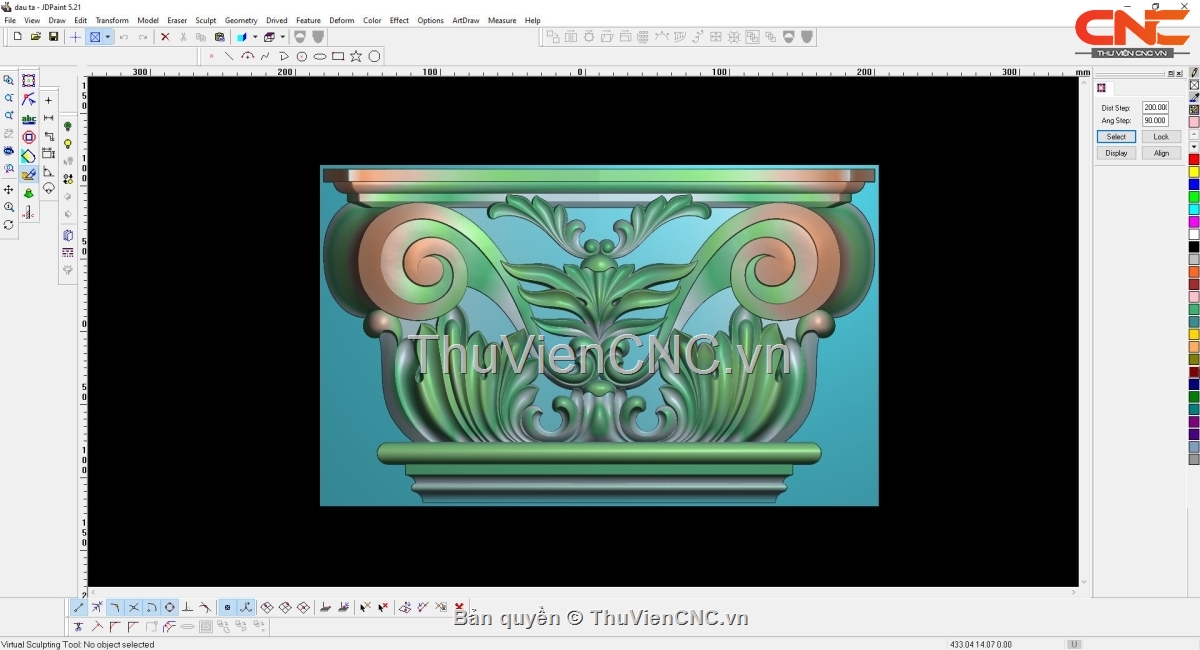Click the dark green light bulb icon
The width and height of the screenshot is (1200, 650).
pos(68,127)
